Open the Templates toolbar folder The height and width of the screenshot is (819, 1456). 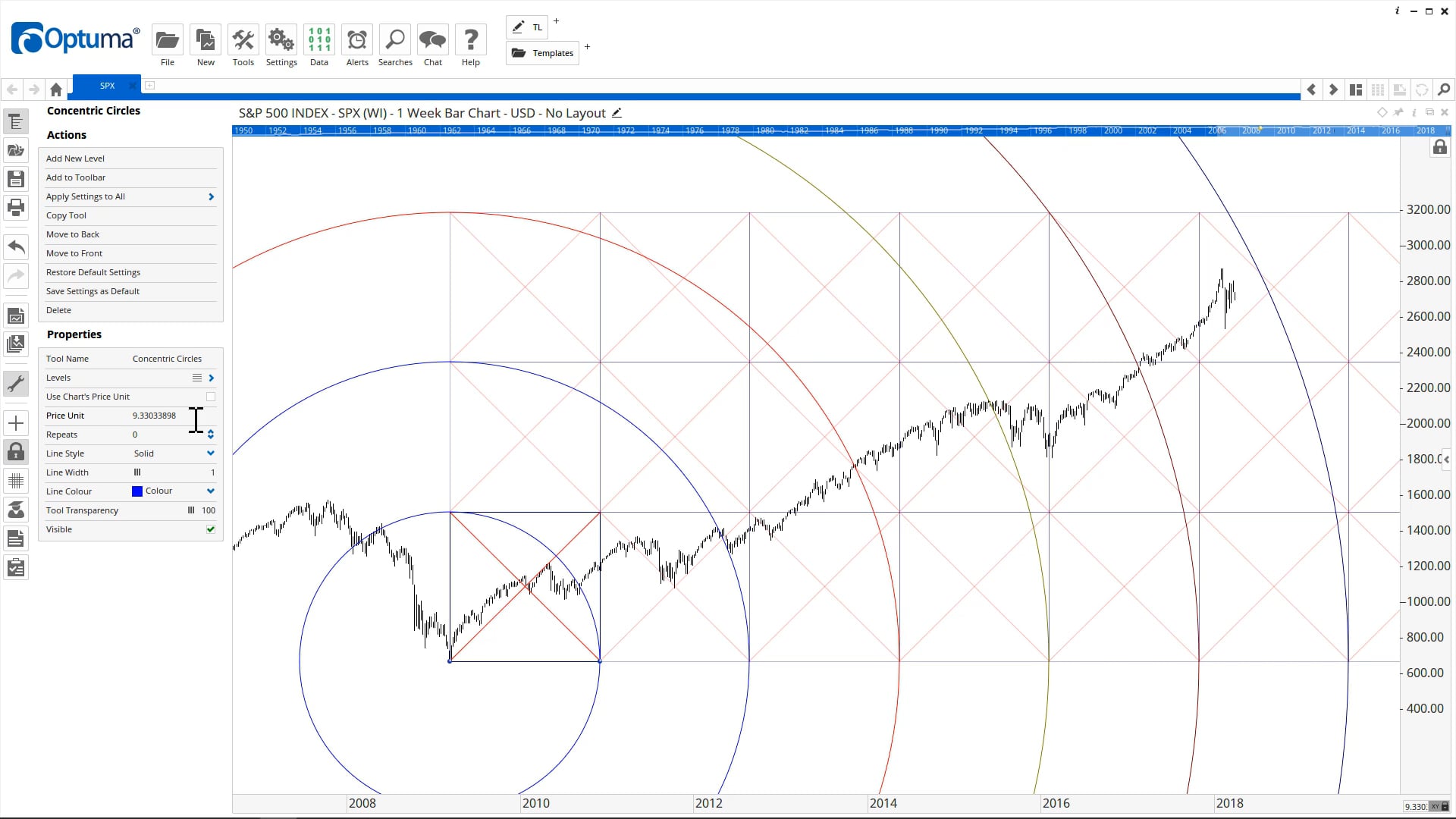click(x=542, y=53)
